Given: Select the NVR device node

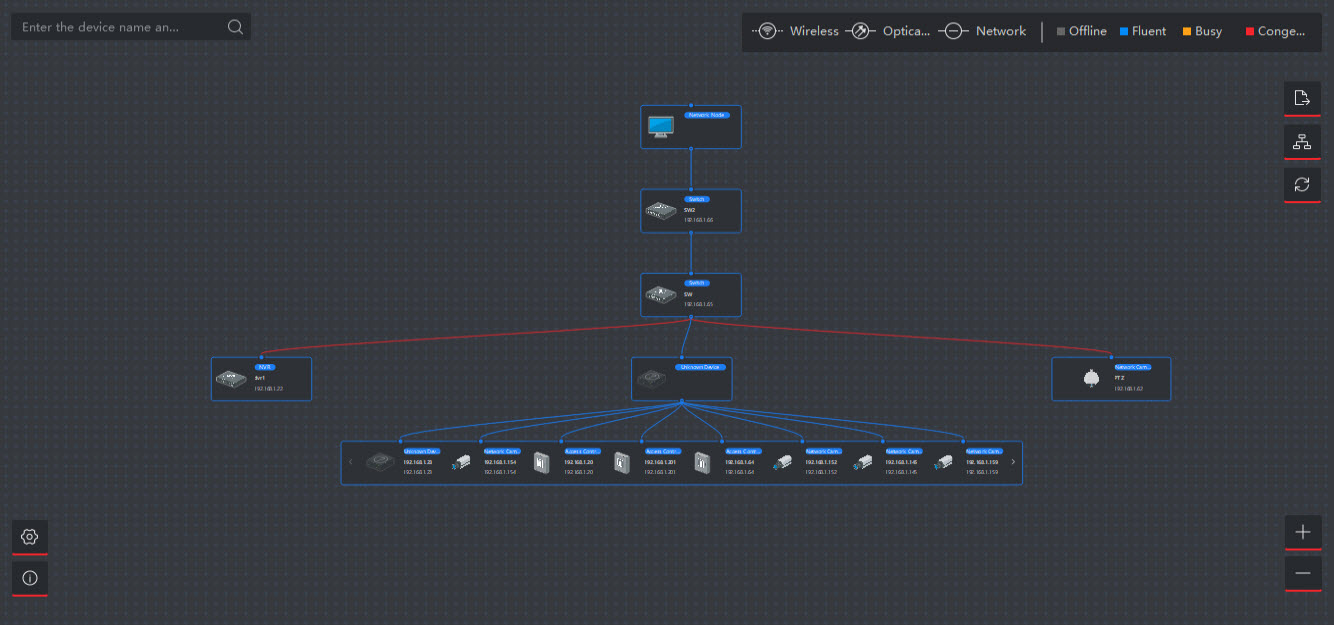Looking at the screenshot, I should [x=261, y=379].
